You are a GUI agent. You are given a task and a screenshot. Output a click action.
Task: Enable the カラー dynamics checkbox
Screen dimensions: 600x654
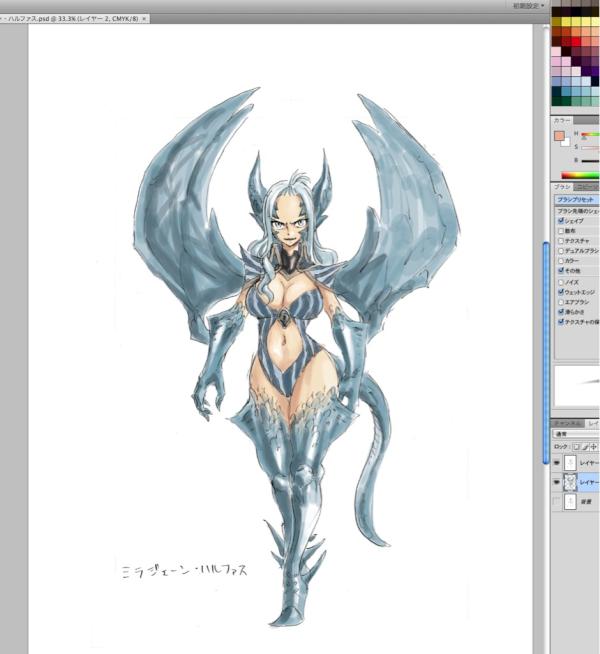[561, 261]
